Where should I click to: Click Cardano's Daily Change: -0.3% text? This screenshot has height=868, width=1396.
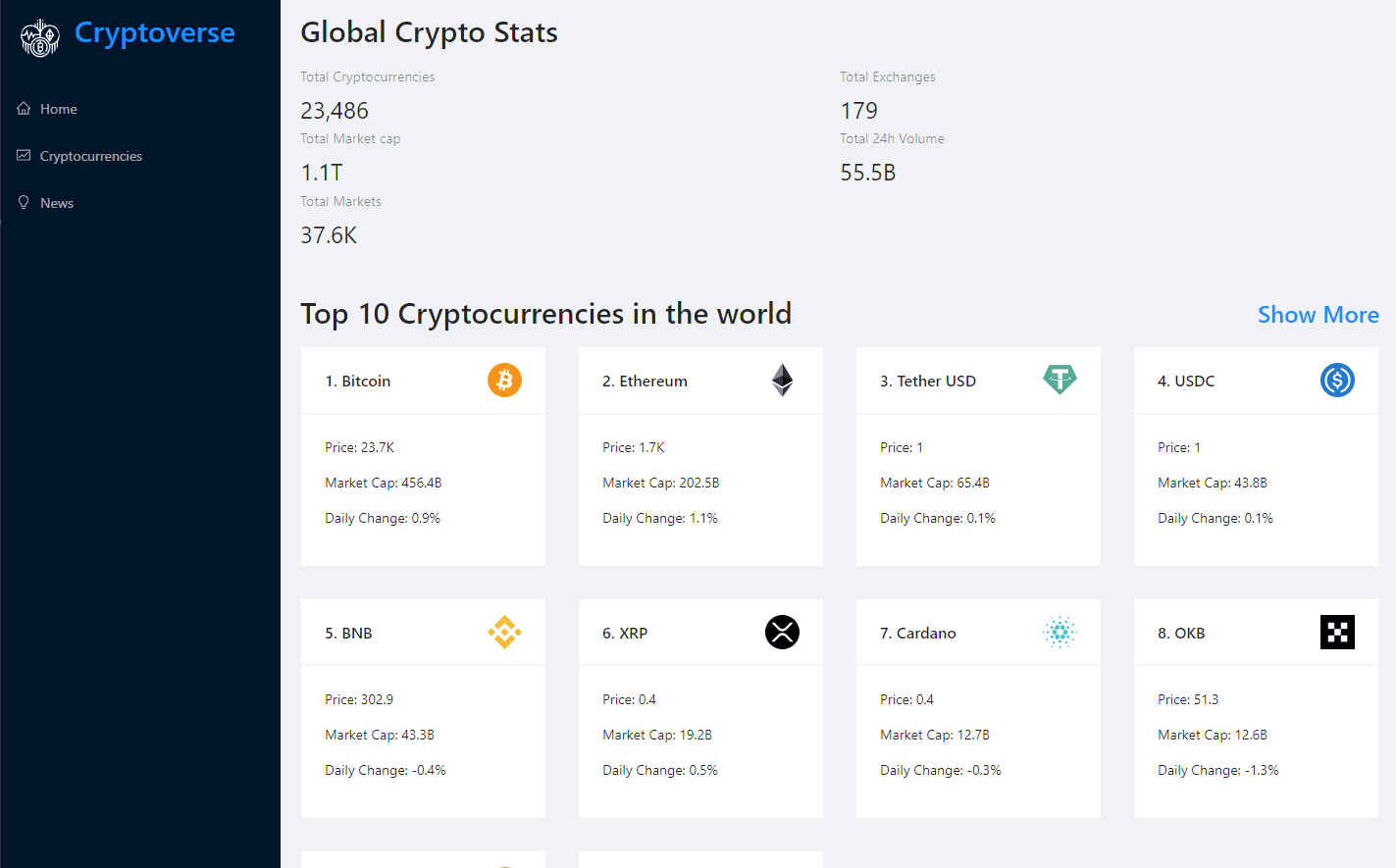(x=941, y=770)
